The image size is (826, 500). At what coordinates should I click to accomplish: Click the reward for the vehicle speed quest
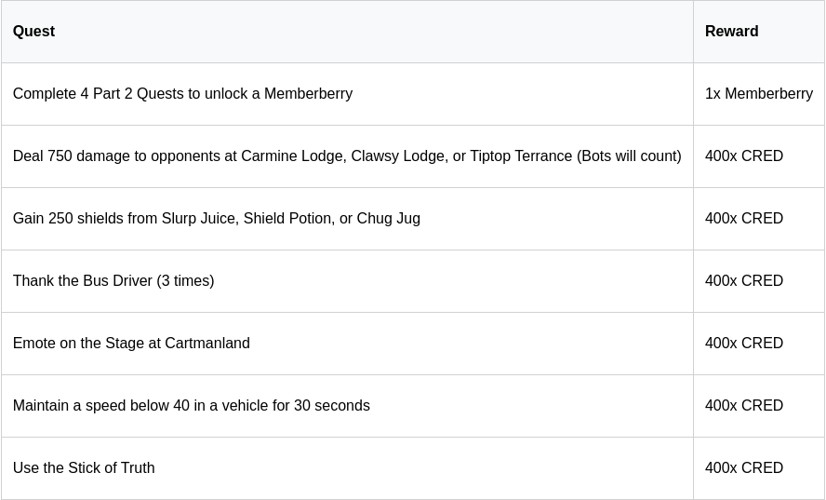click(743, 405)
